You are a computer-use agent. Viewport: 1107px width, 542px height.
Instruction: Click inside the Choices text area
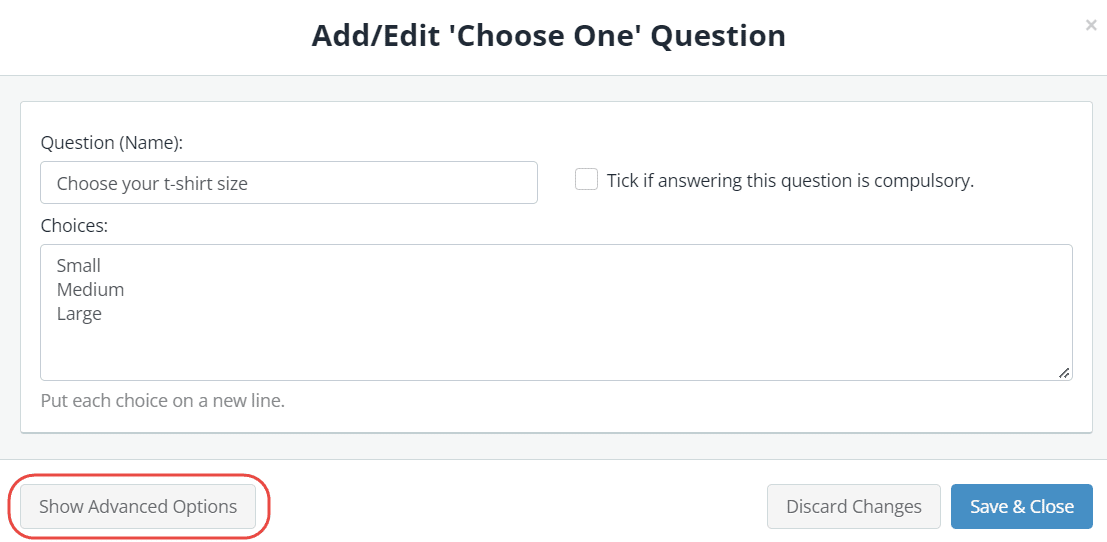click(556, 313)
